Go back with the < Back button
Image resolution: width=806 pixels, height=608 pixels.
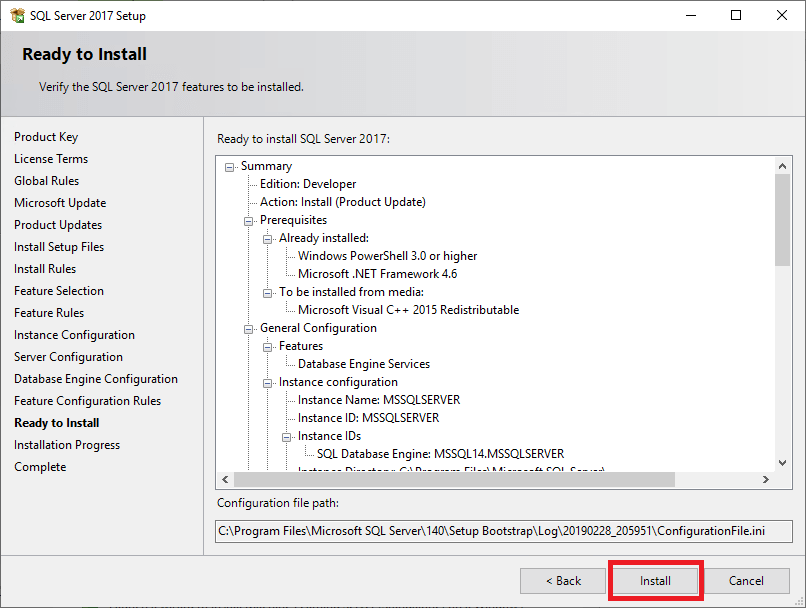563,581
